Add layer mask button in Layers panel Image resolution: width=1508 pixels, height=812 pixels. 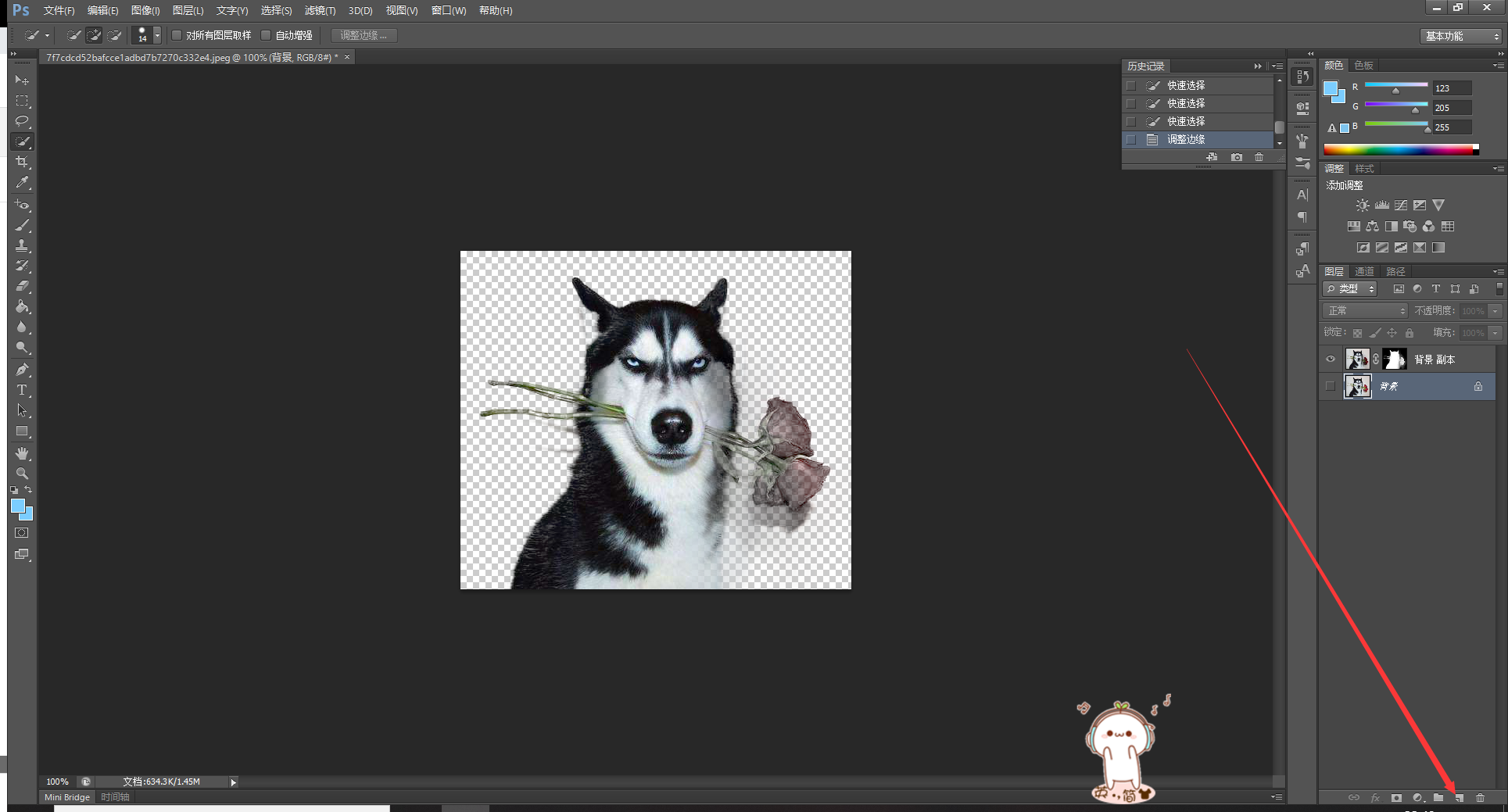click(x=1396, y=798)
